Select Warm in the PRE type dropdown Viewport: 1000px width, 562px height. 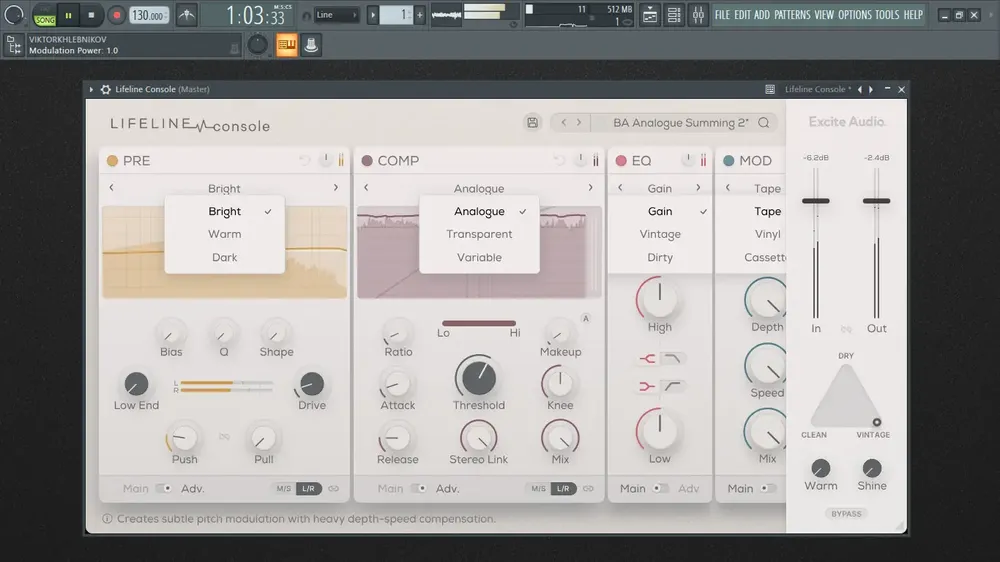(x=224, y=234)
